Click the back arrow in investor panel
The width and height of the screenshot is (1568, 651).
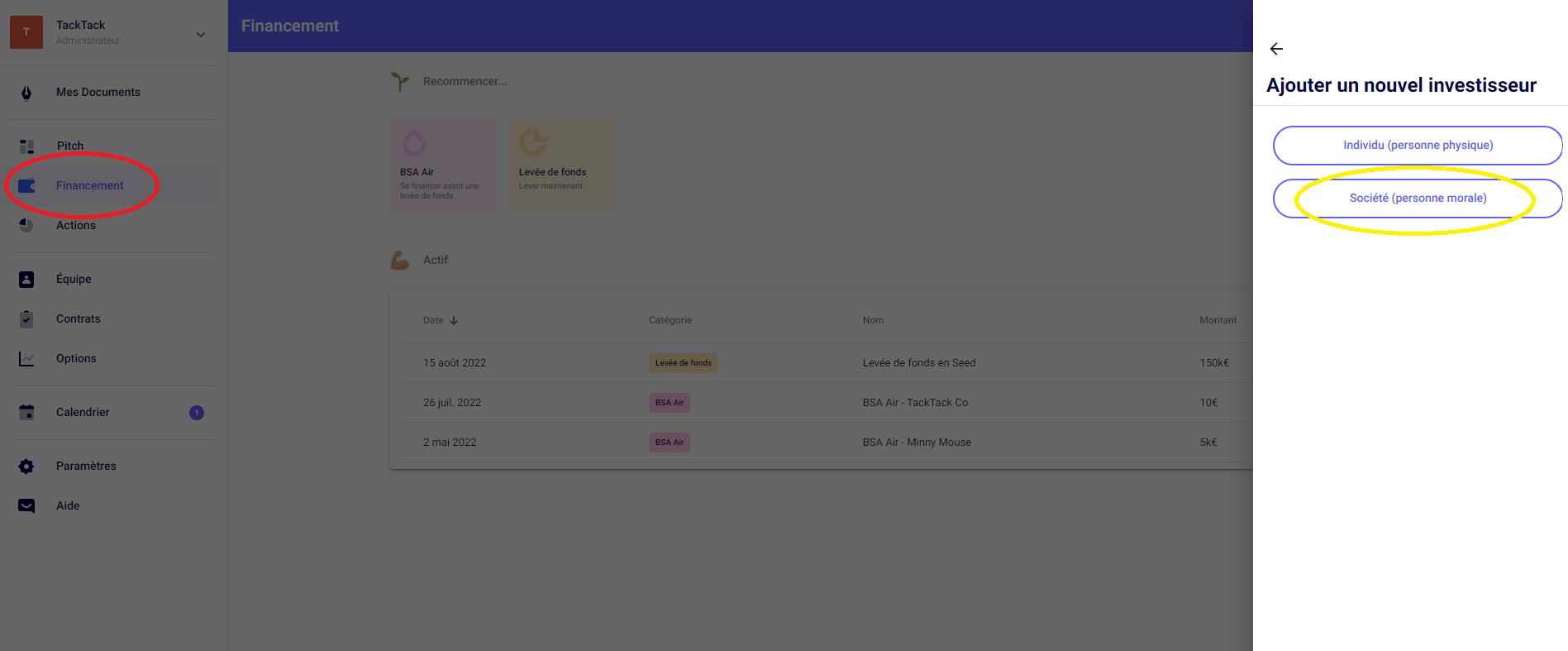(x=1276, y=49)
